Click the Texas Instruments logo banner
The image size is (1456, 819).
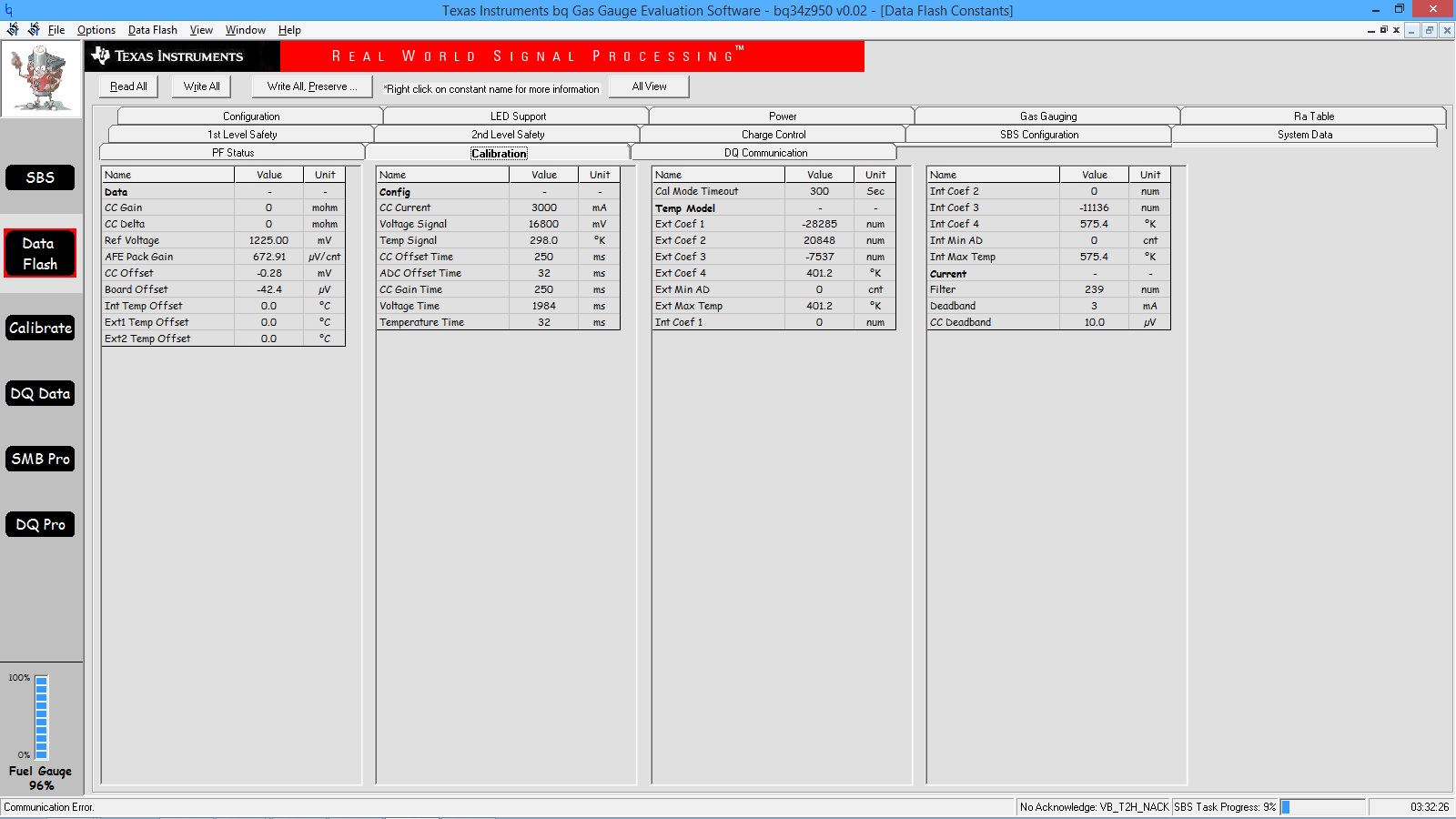pyautogui.click(x=182, y=56)
